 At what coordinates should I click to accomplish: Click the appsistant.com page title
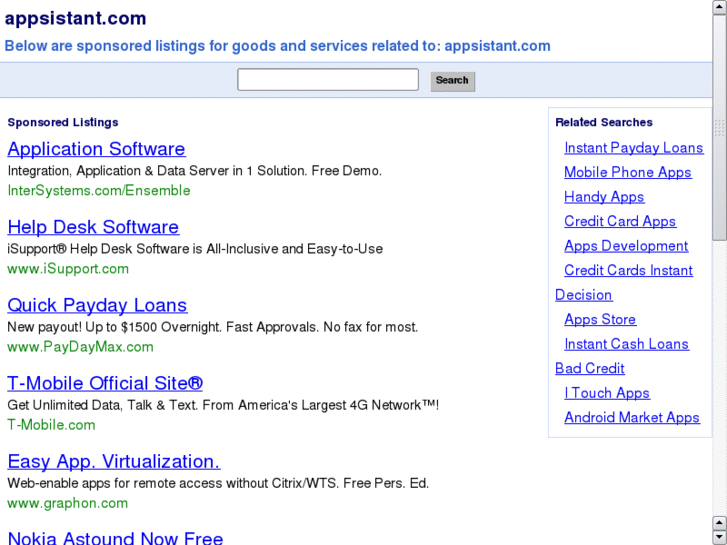click(76, 19)
